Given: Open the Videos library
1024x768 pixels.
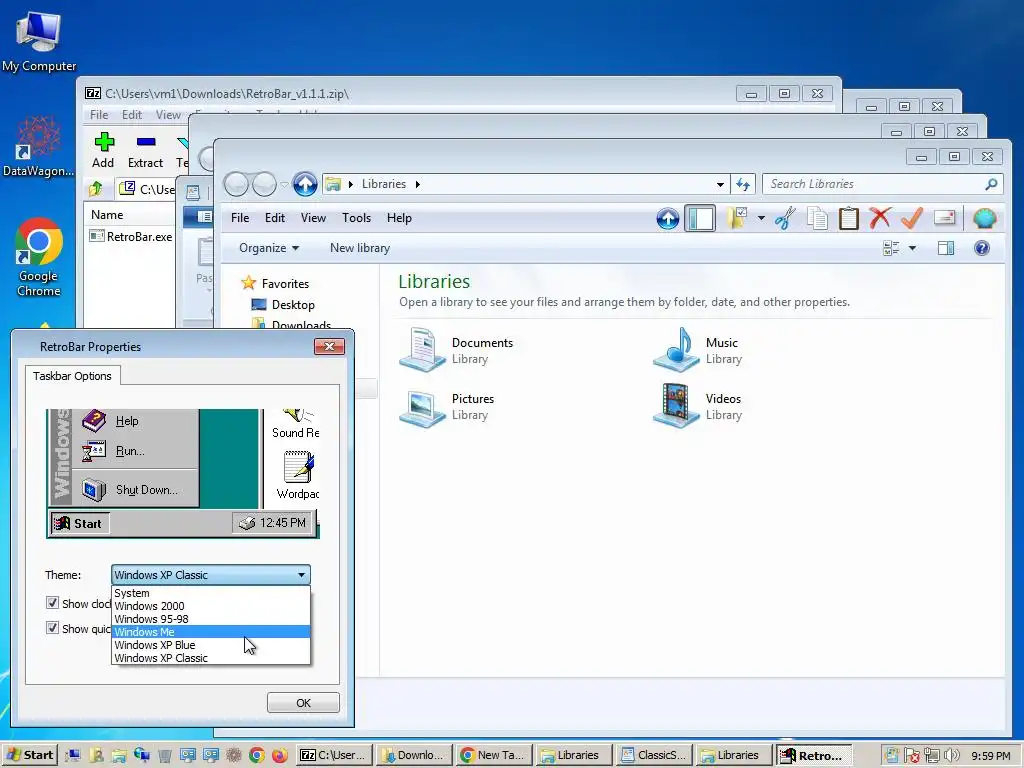Looking at the screenshot, I should (x=698, y=406).
